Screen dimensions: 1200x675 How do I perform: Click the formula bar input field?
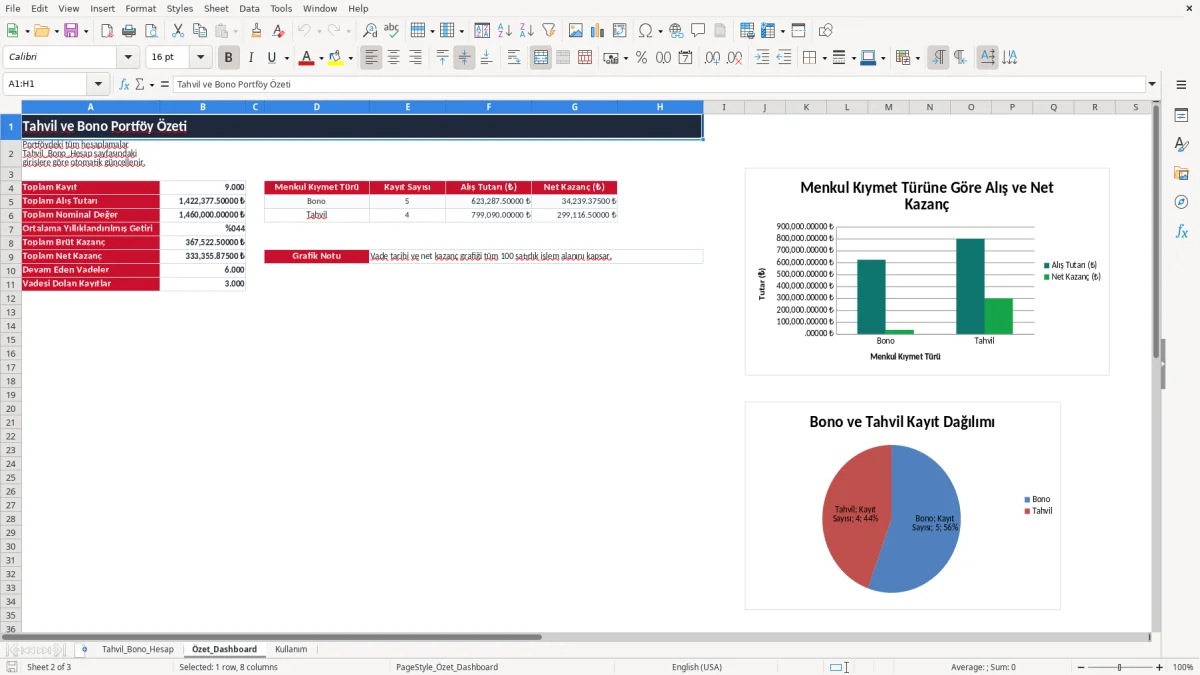(658, 84)
